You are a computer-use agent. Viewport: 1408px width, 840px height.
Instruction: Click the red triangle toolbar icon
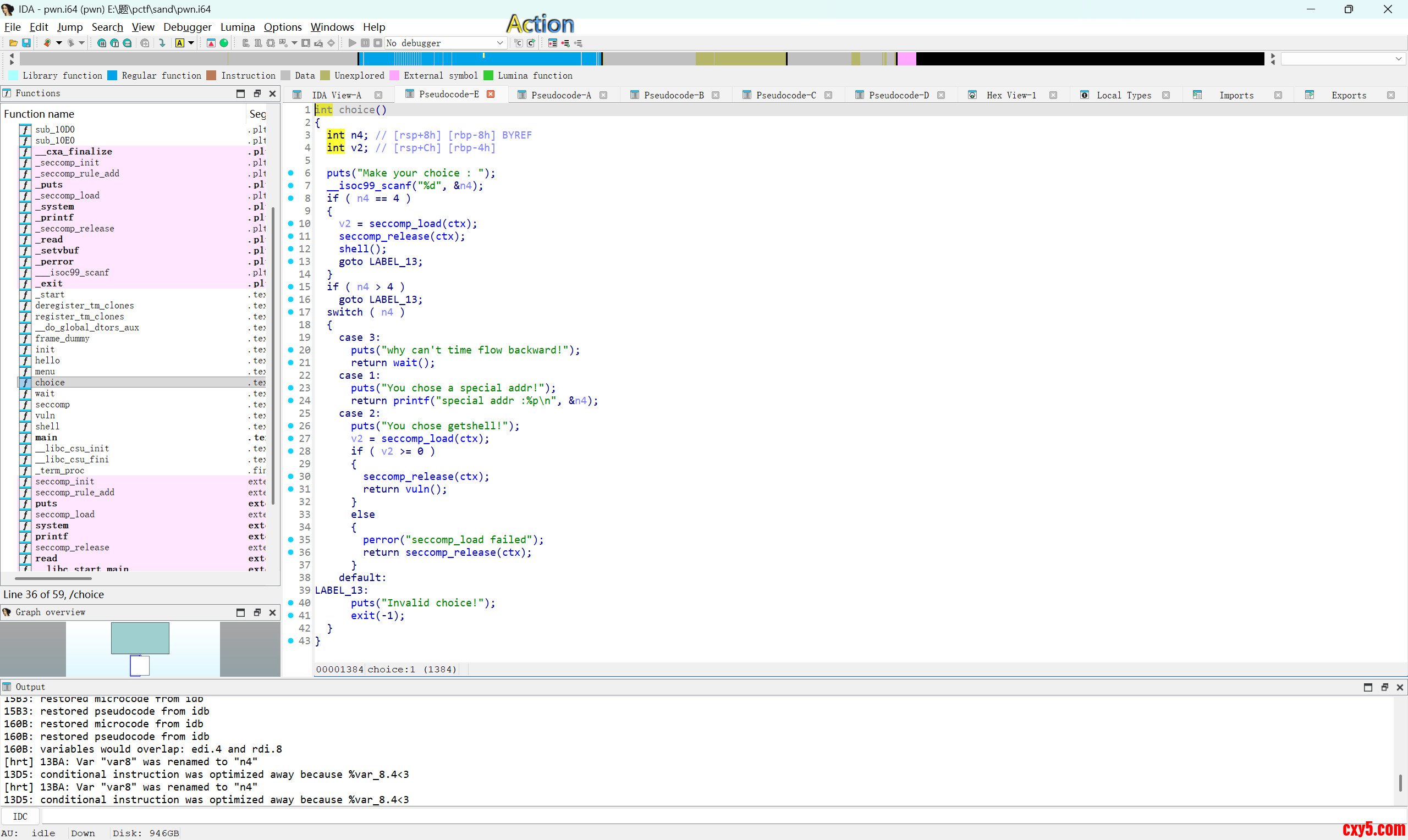coord(211,43)
